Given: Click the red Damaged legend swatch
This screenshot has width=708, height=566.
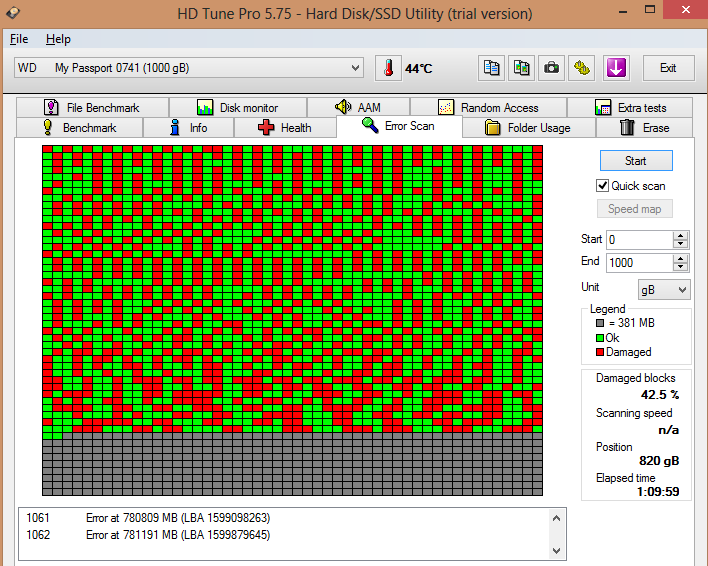Looking at the screenshot, I should click(600, 352).
